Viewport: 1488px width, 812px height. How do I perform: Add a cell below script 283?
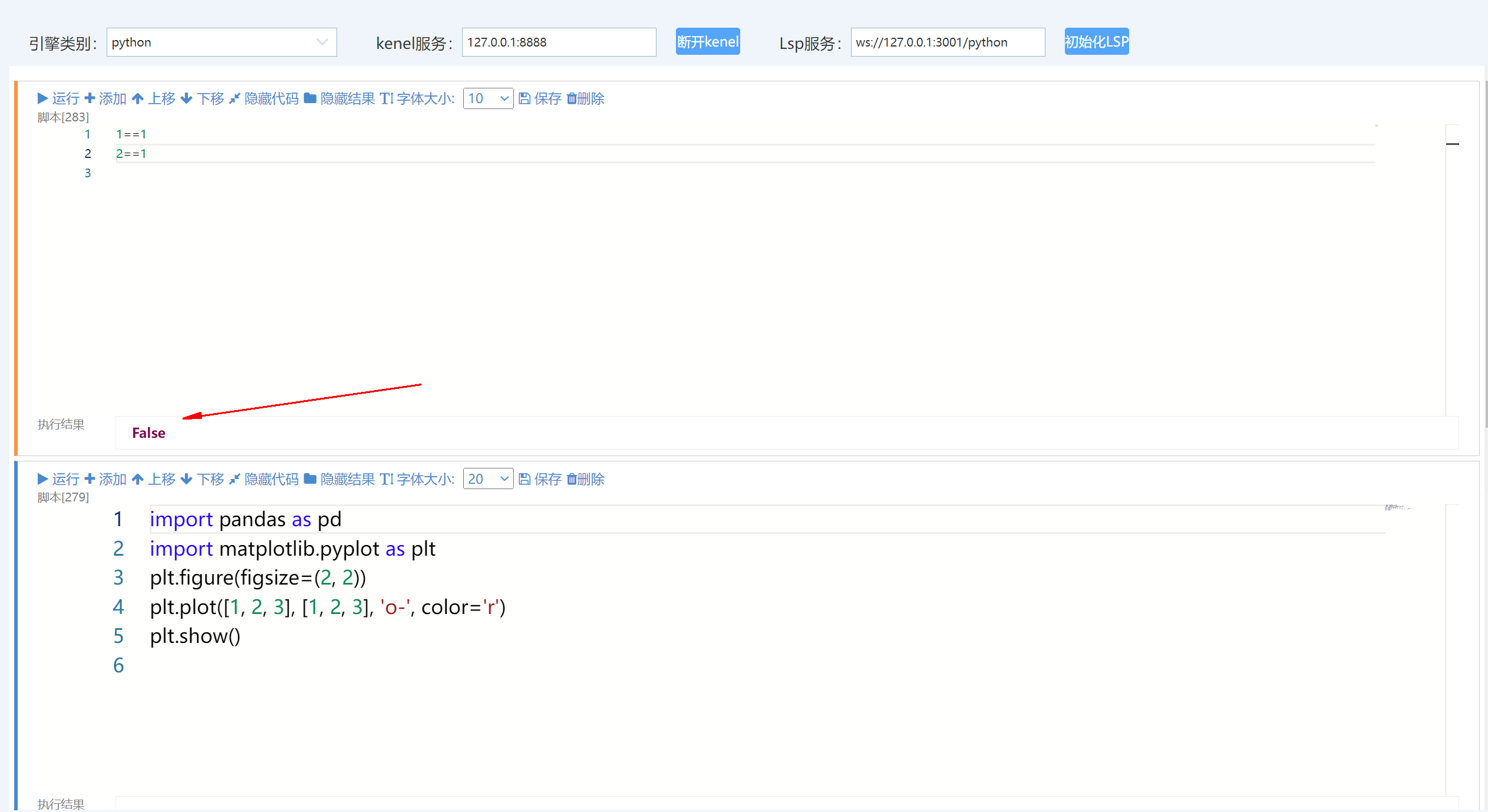pos(105,98)
